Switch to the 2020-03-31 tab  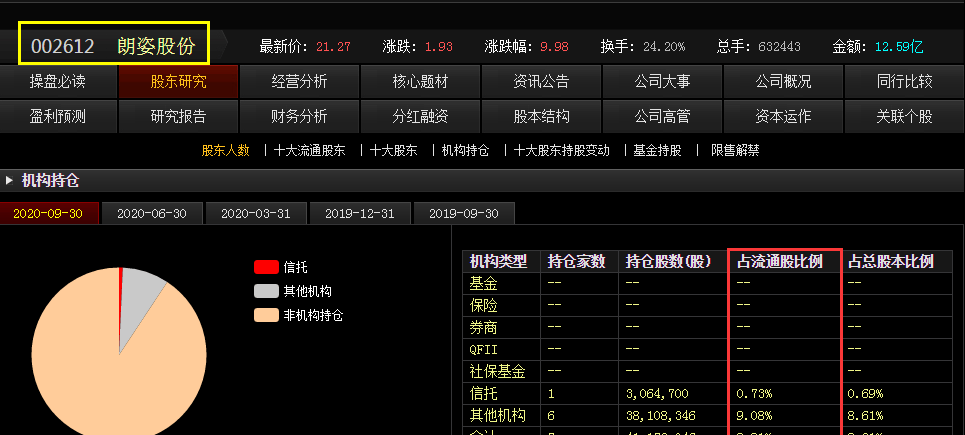point(255,214)
